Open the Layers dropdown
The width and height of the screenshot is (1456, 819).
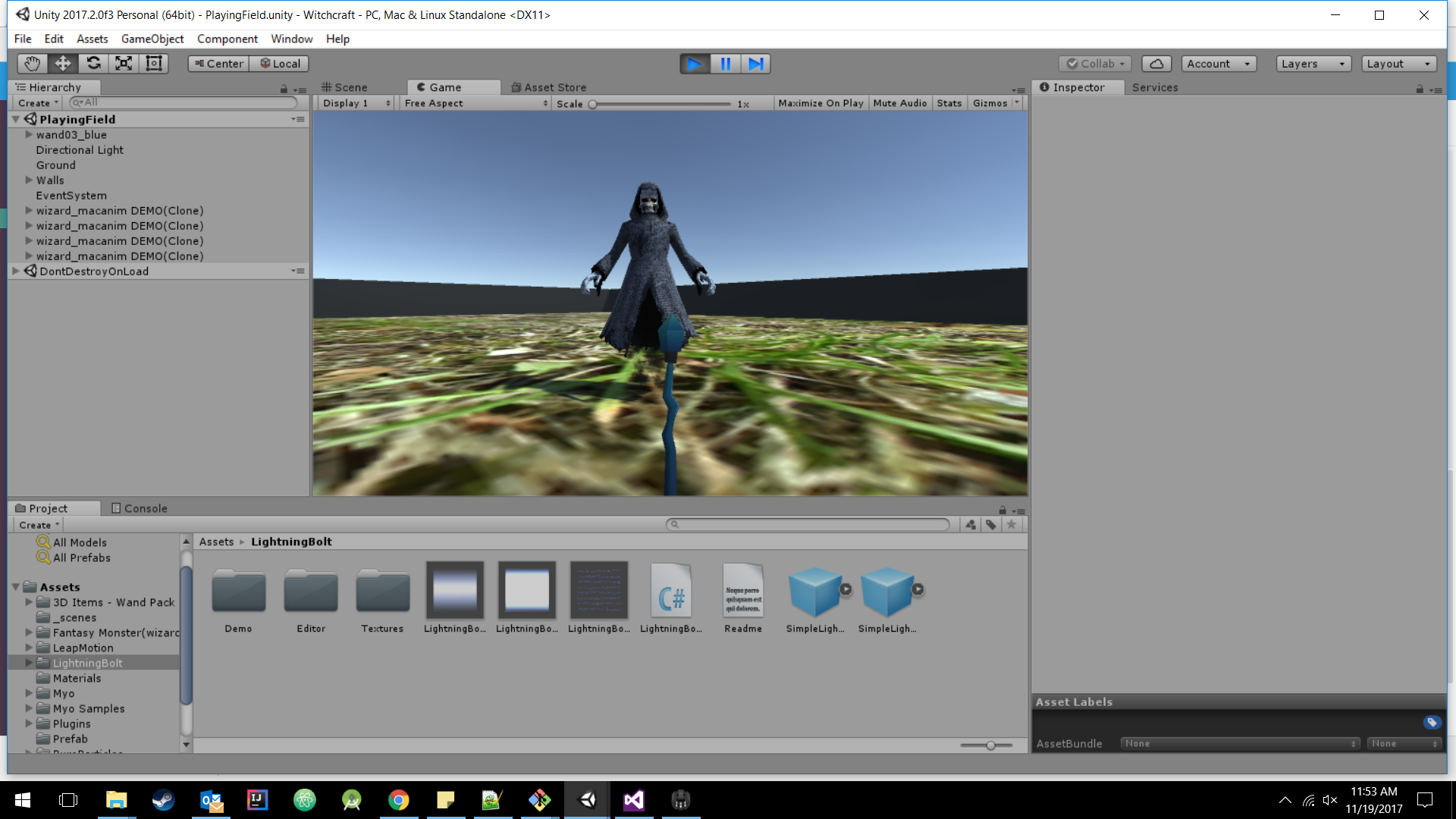(1313, 64)
